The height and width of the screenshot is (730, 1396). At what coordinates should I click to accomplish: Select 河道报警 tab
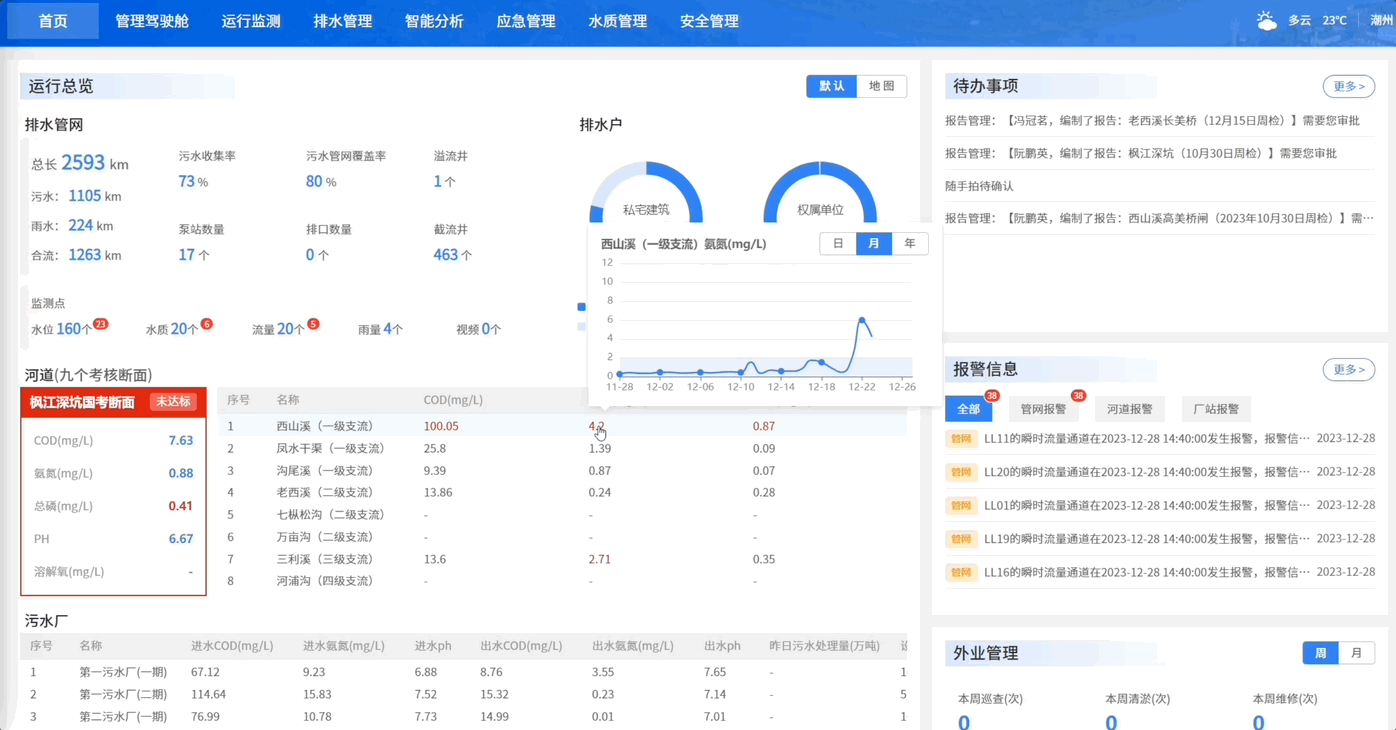(1130, 409)
